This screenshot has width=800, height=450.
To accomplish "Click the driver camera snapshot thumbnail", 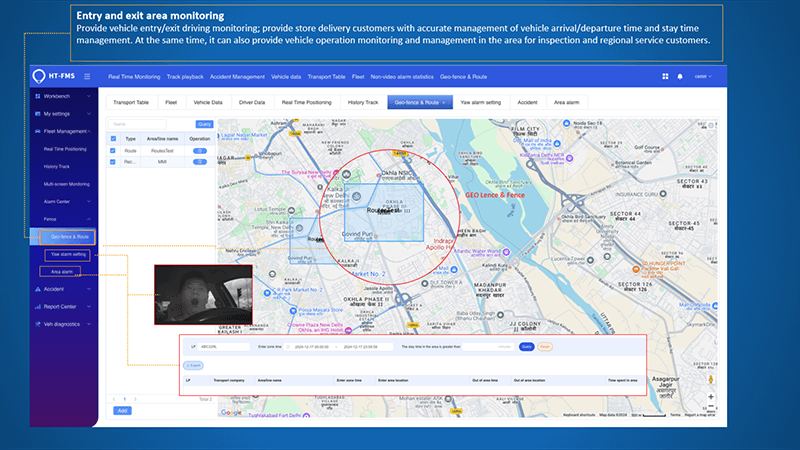I will click(x=203, y=294).
